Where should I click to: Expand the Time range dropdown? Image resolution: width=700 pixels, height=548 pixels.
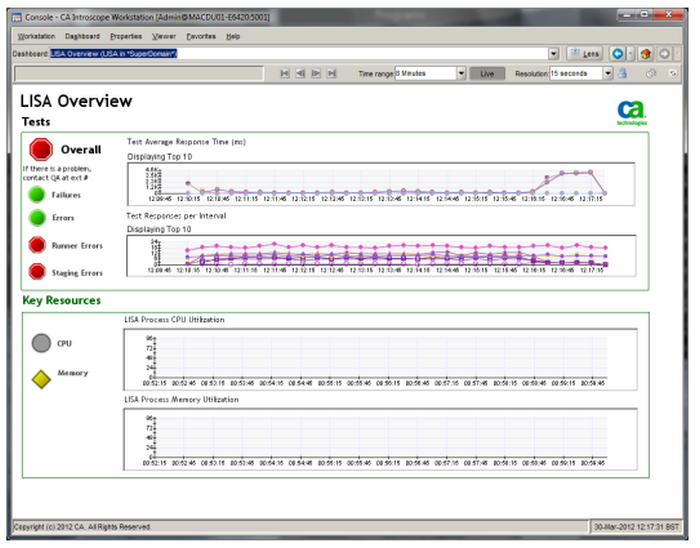pyautogui.click(x=461, y=73)
